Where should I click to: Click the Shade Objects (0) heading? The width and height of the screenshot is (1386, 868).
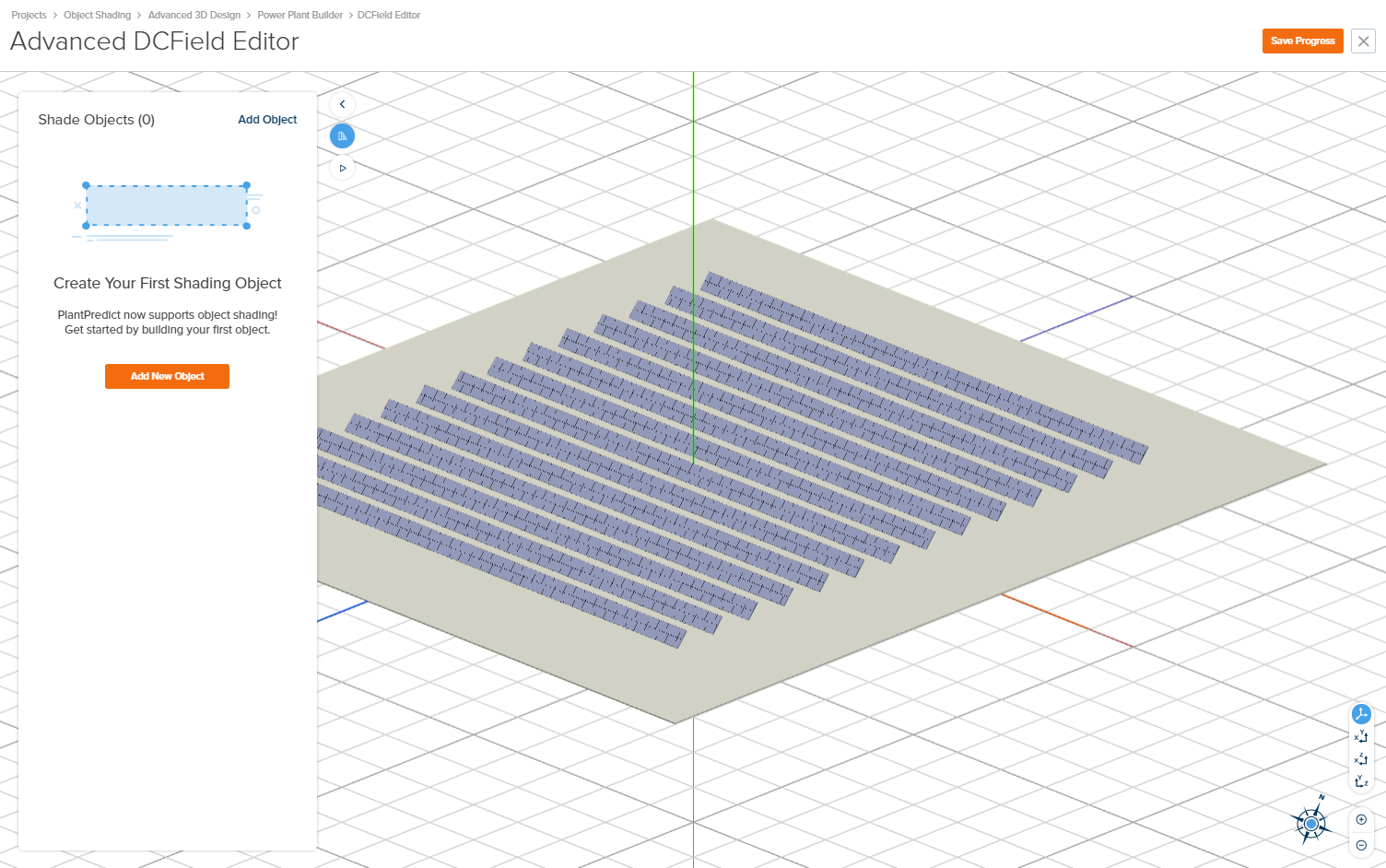96,120
